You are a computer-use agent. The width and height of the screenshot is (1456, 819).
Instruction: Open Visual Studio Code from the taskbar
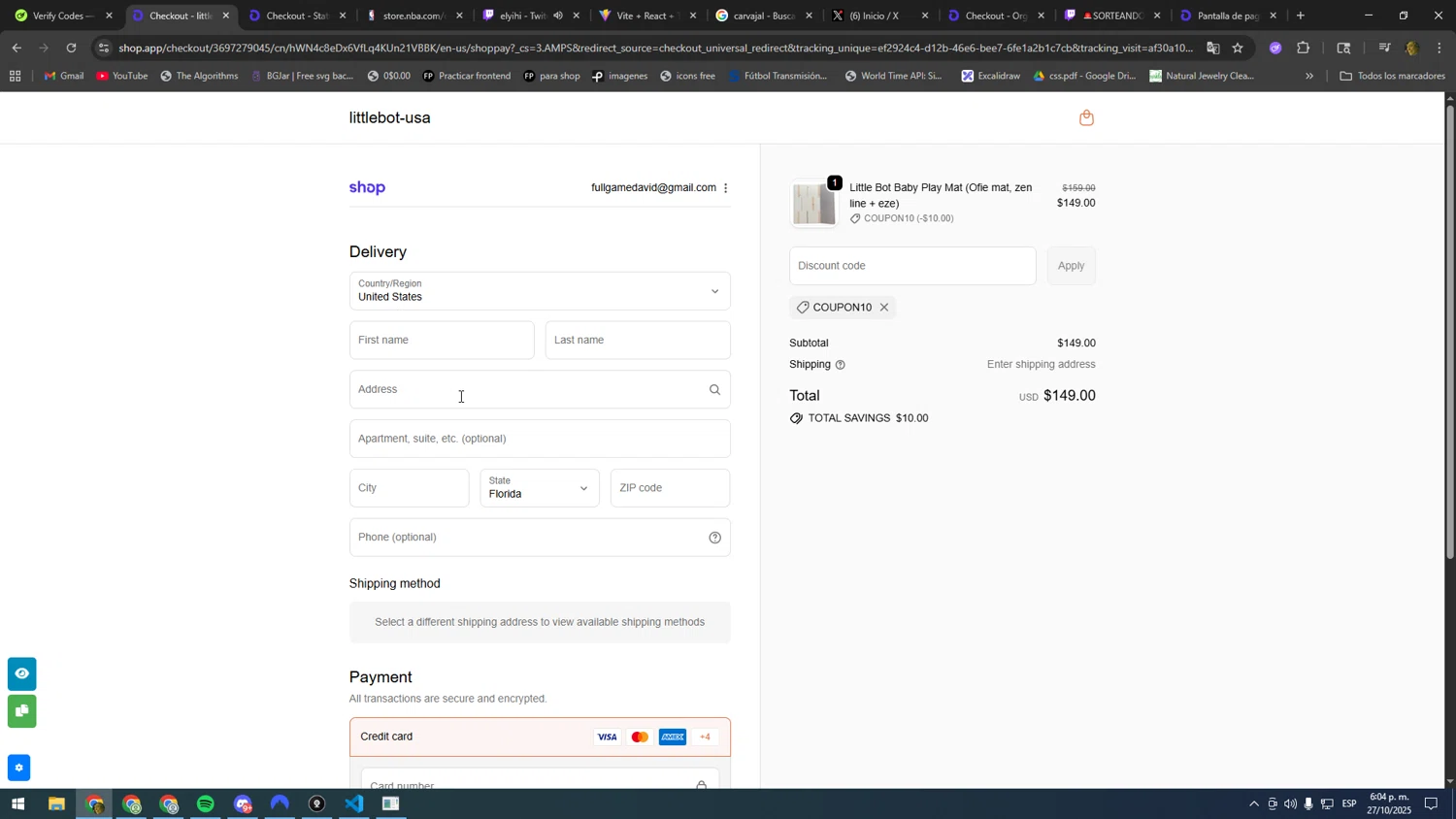tap(354, 804)
